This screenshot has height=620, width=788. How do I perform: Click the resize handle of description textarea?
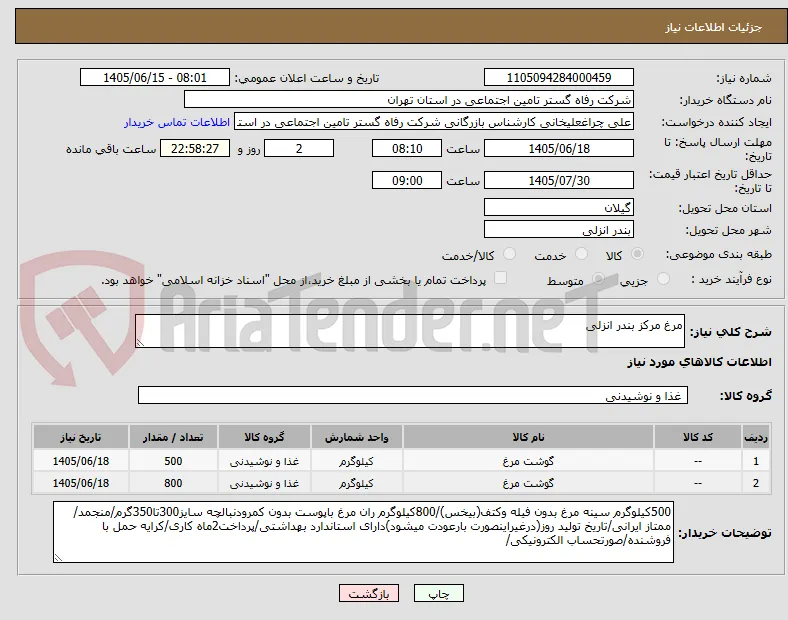140,343
